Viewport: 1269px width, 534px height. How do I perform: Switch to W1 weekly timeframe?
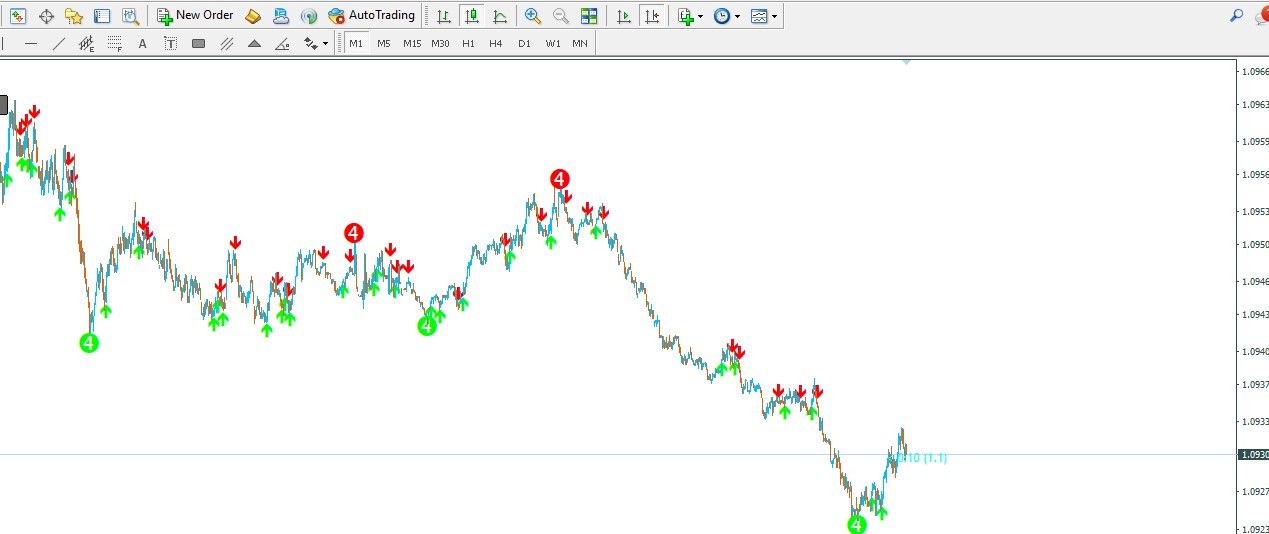pos(552,43)
